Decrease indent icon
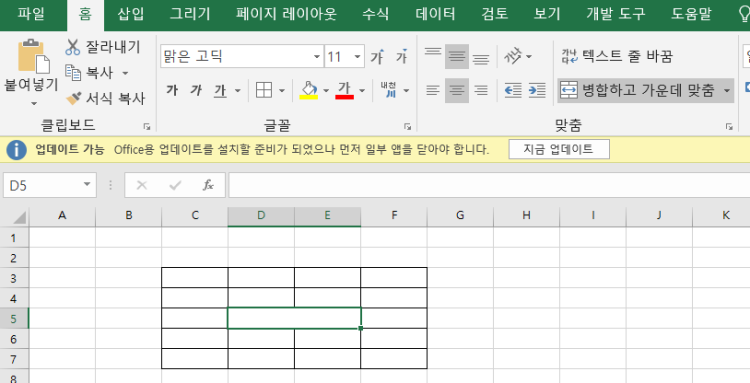 pos(513,90)
